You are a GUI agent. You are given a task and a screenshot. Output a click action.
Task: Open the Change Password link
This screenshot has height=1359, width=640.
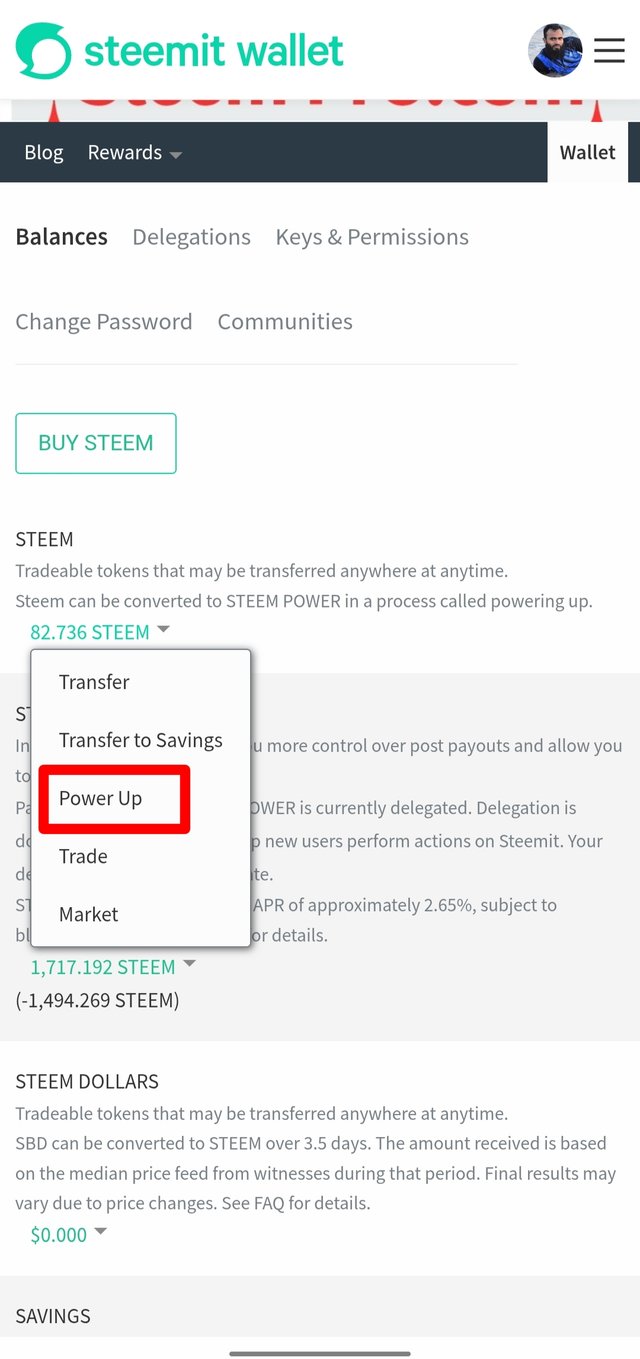tap(104, 322)
